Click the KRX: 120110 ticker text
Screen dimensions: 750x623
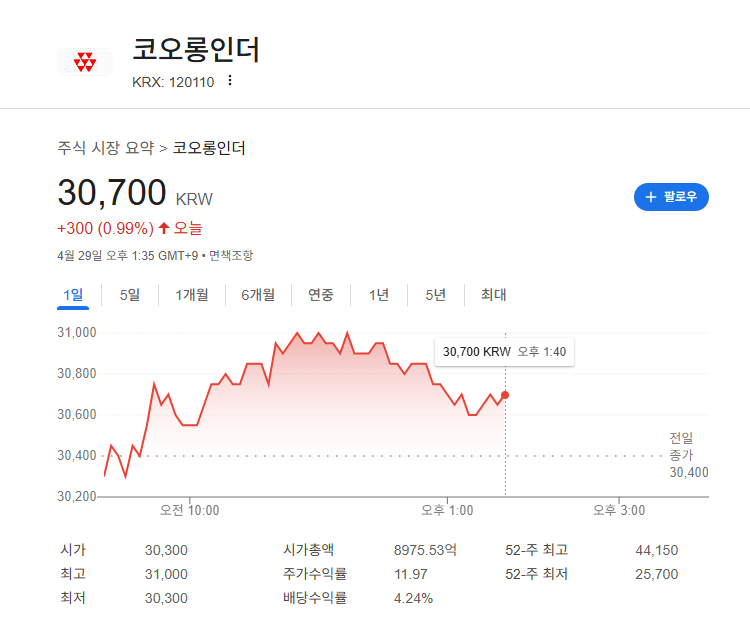tap(173, 82)
